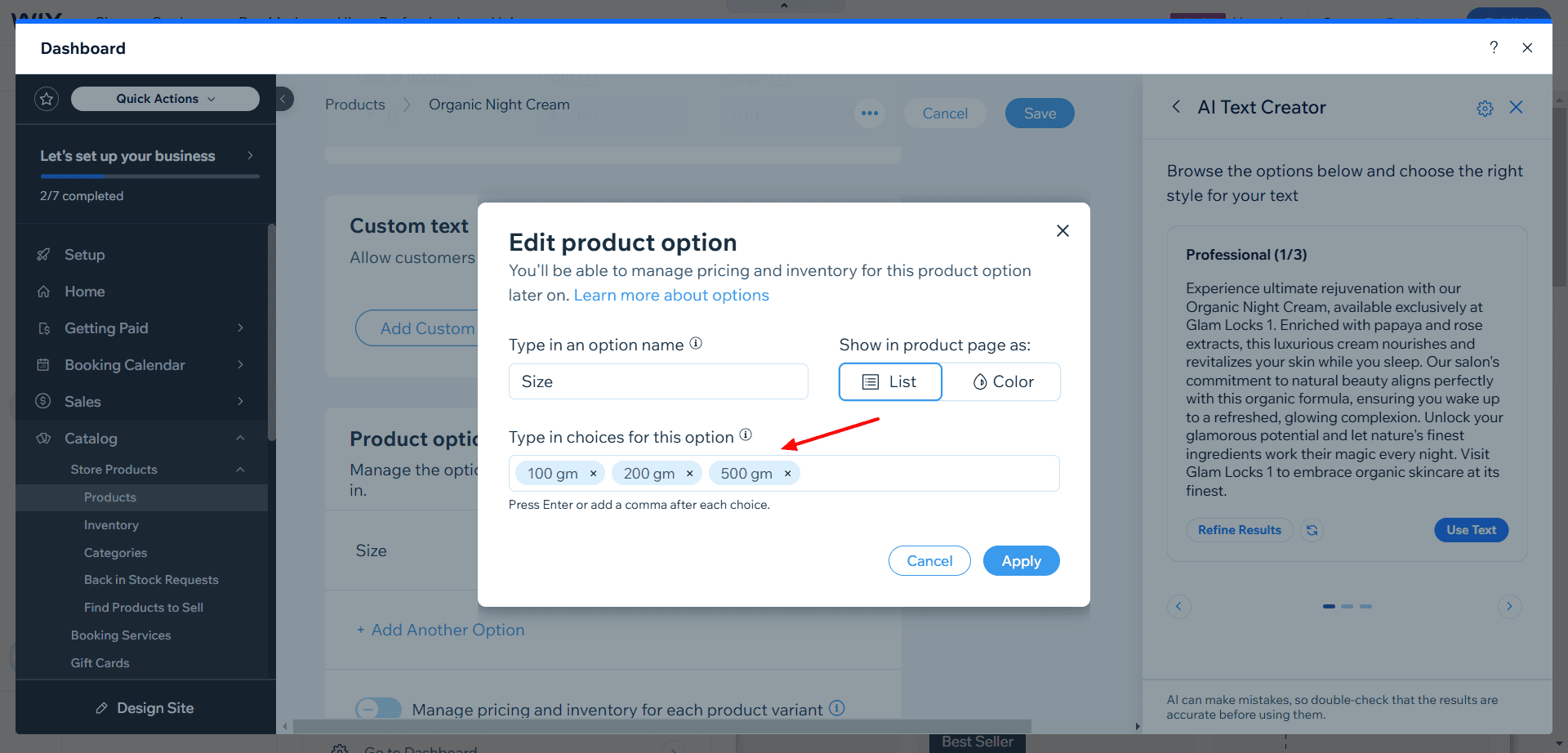Expand the Booking Calendar menu
The image size is (1568, 753).
click(240, 365)
